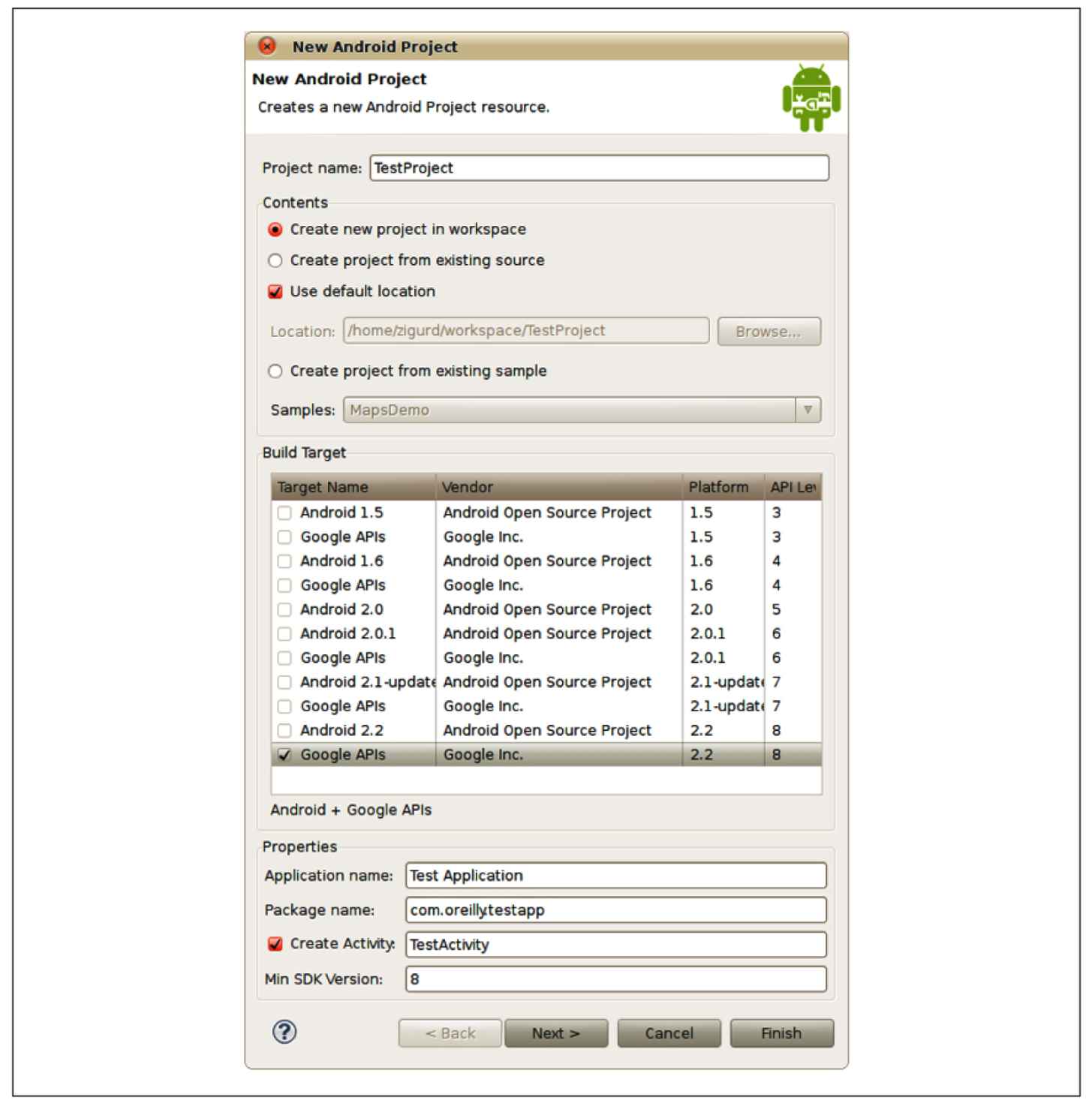The width and height of the screenshot is (1092, 1106).
Task: Click the help question mark icon
Action: (x=284, y=1032)
